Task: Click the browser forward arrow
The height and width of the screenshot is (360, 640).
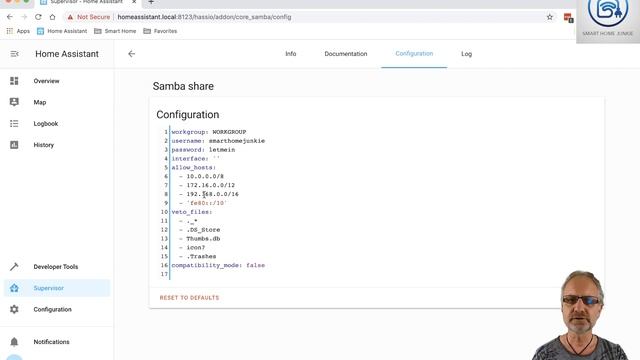Action: click(x=24, y=17)
